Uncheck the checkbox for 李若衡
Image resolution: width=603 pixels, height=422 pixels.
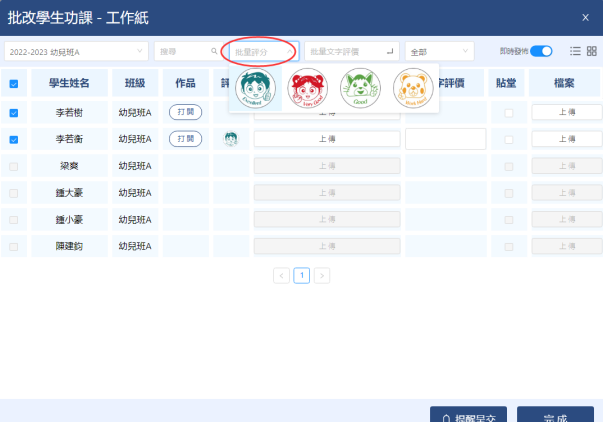coord(14,139)
